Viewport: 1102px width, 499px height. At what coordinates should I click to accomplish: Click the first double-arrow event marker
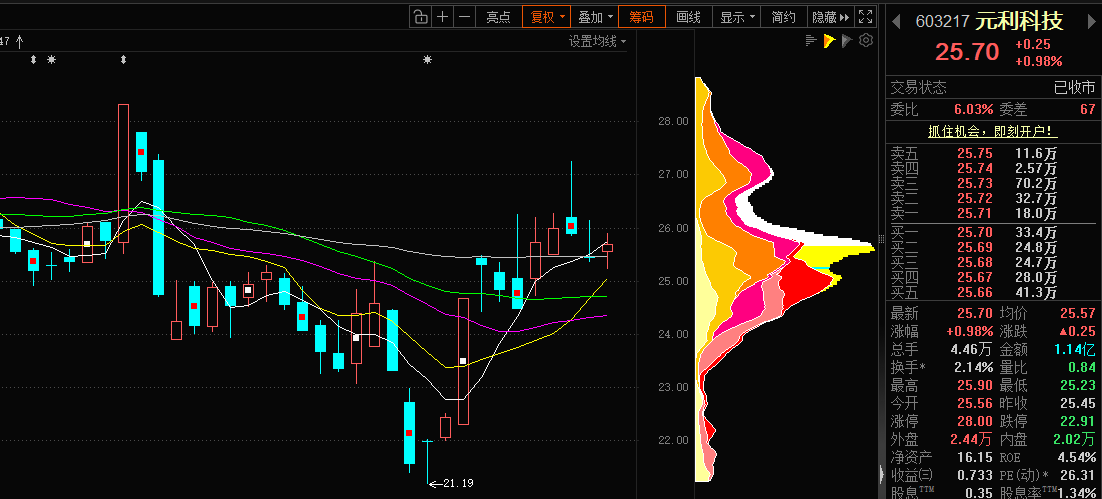[33, 60]
